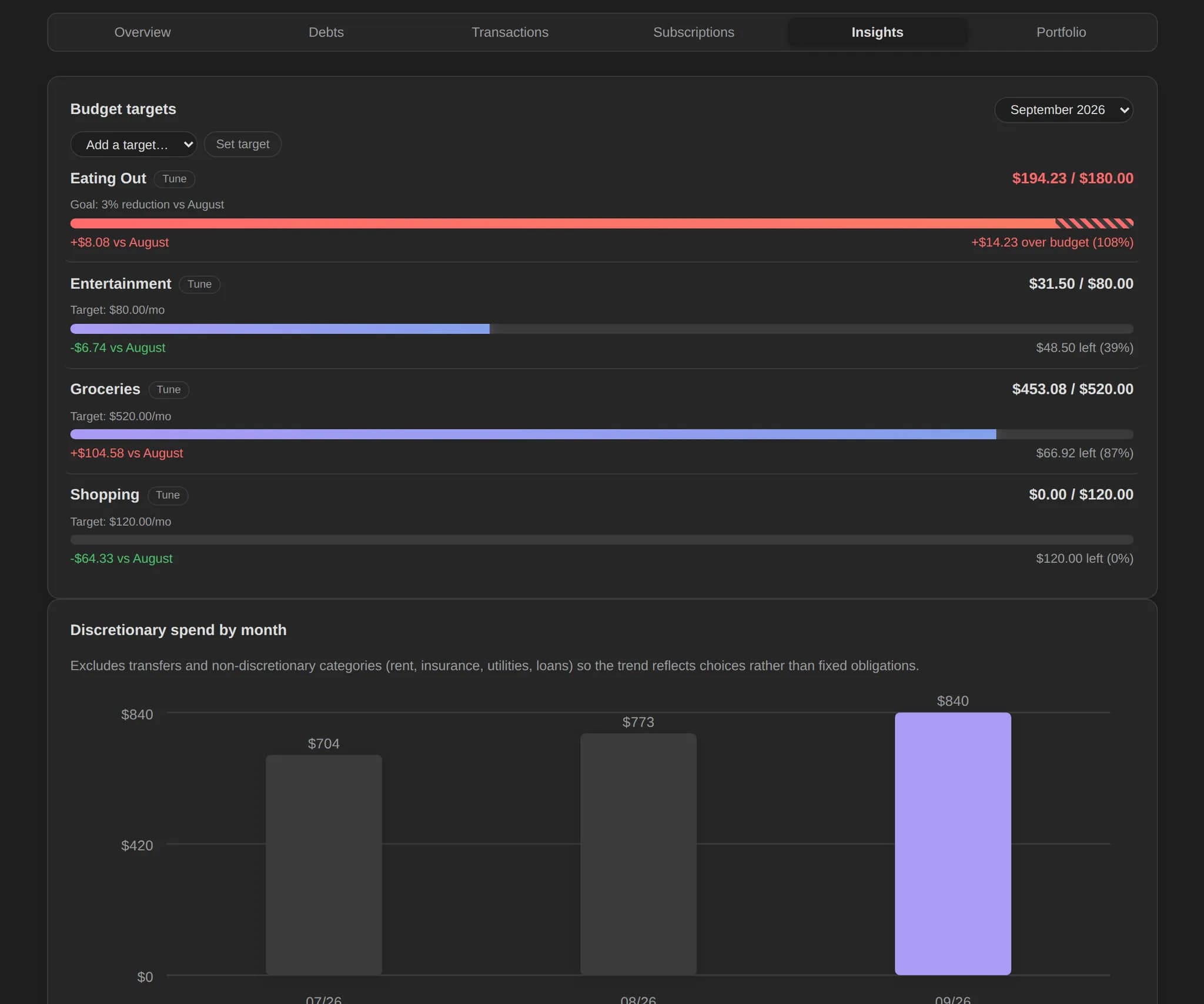
Task: Select the Subscriptions tab
Action: click(694, 32)
